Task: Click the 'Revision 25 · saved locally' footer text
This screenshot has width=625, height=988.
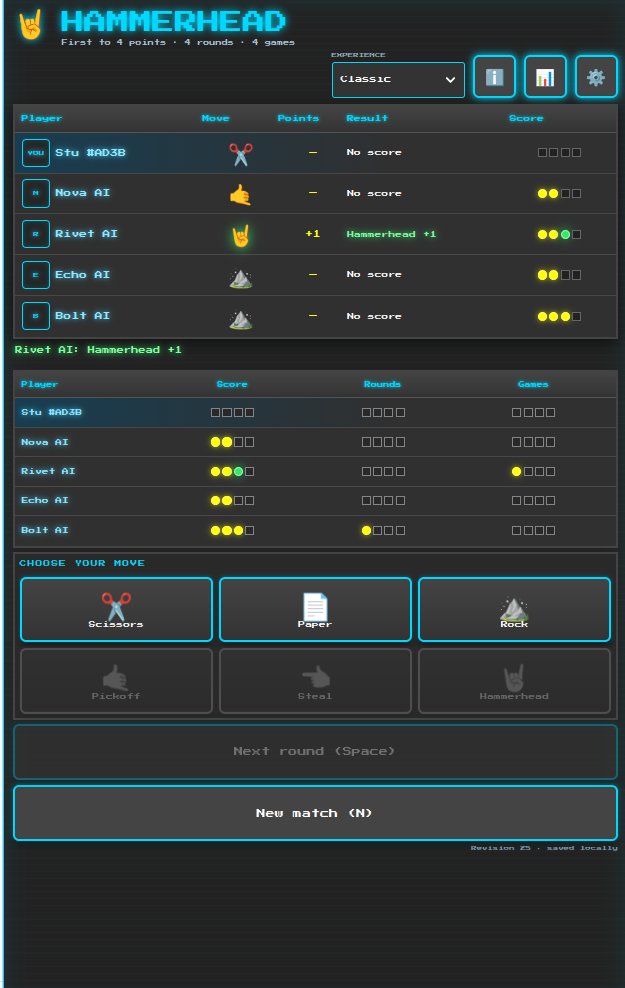Action: click(544, 848)
